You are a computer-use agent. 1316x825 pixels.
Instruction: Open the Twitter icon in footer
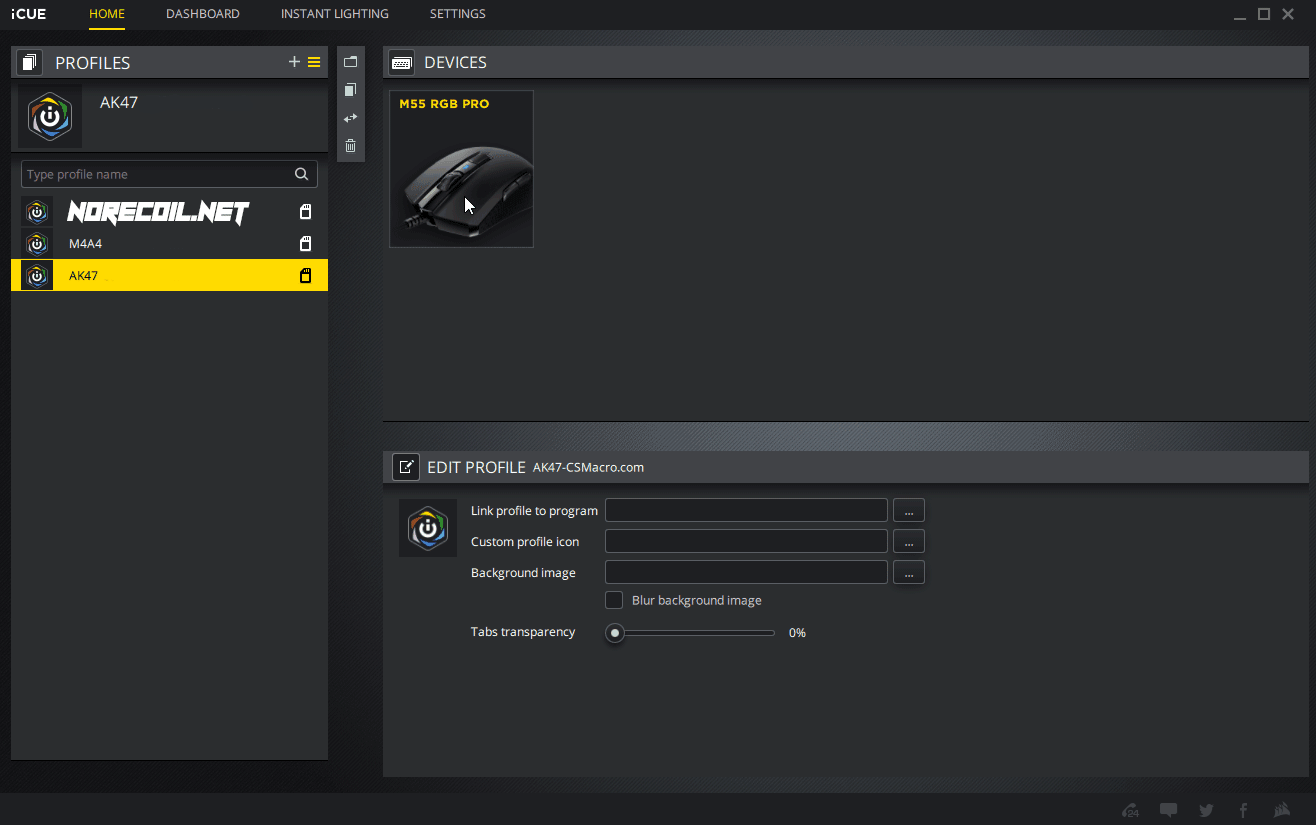pyautogui.click(x=1206, y=810)
